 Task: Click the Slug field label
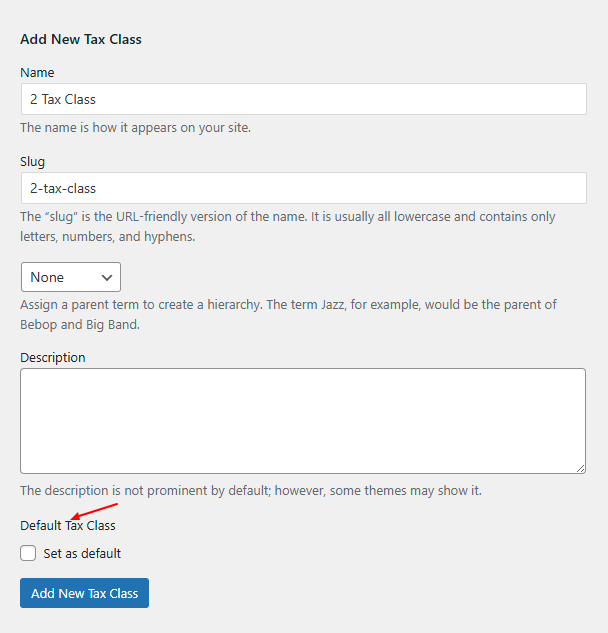[33, 162]
